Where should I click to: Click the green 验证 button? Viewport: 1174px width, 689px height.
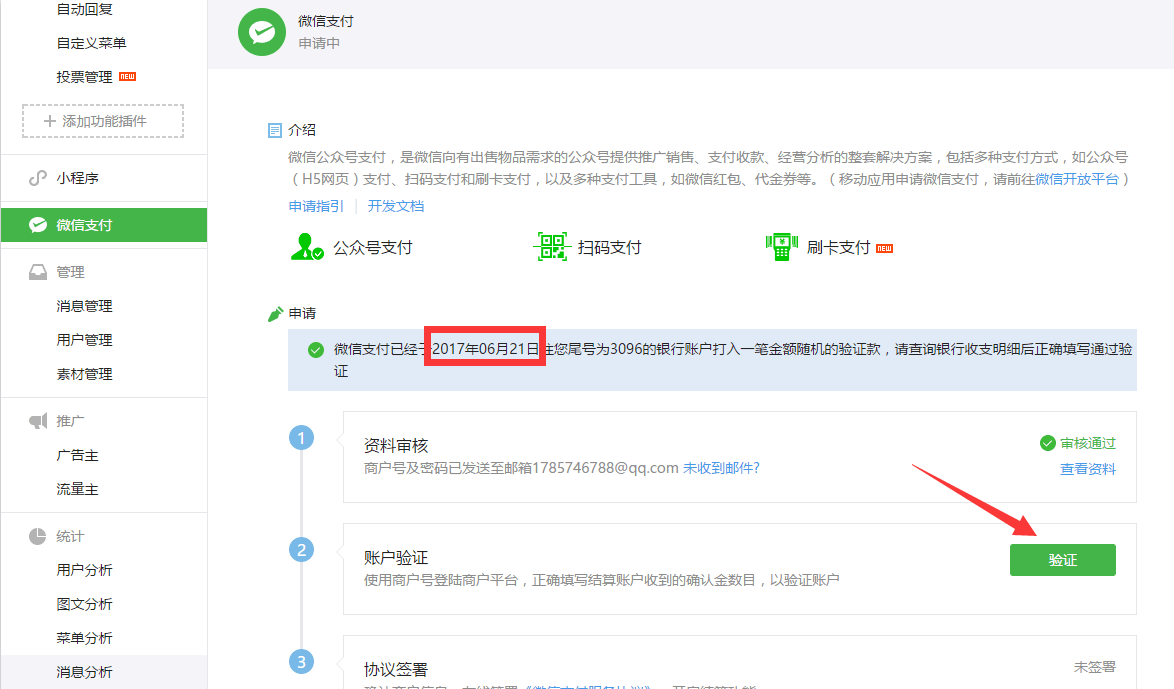point(1062,560)
